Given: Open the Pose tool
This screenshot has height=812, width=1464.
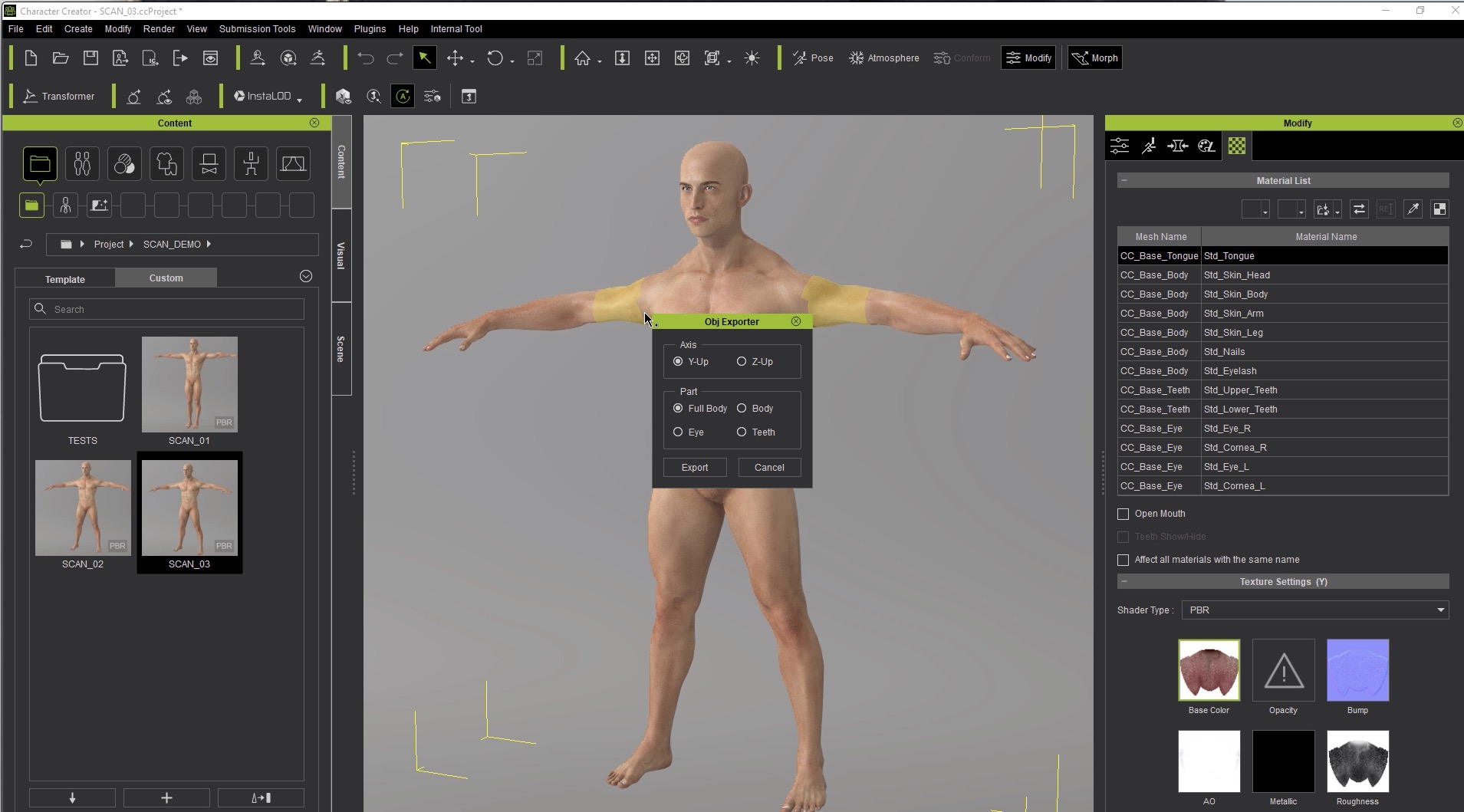Looking at the screenshot, I should [x=813, y=58].
